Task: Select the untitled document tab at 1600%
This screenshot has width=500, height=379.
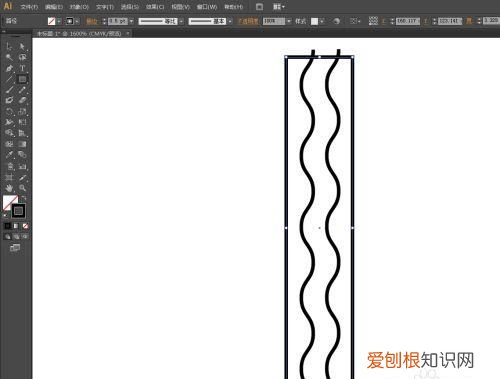Action: (79, 34)
